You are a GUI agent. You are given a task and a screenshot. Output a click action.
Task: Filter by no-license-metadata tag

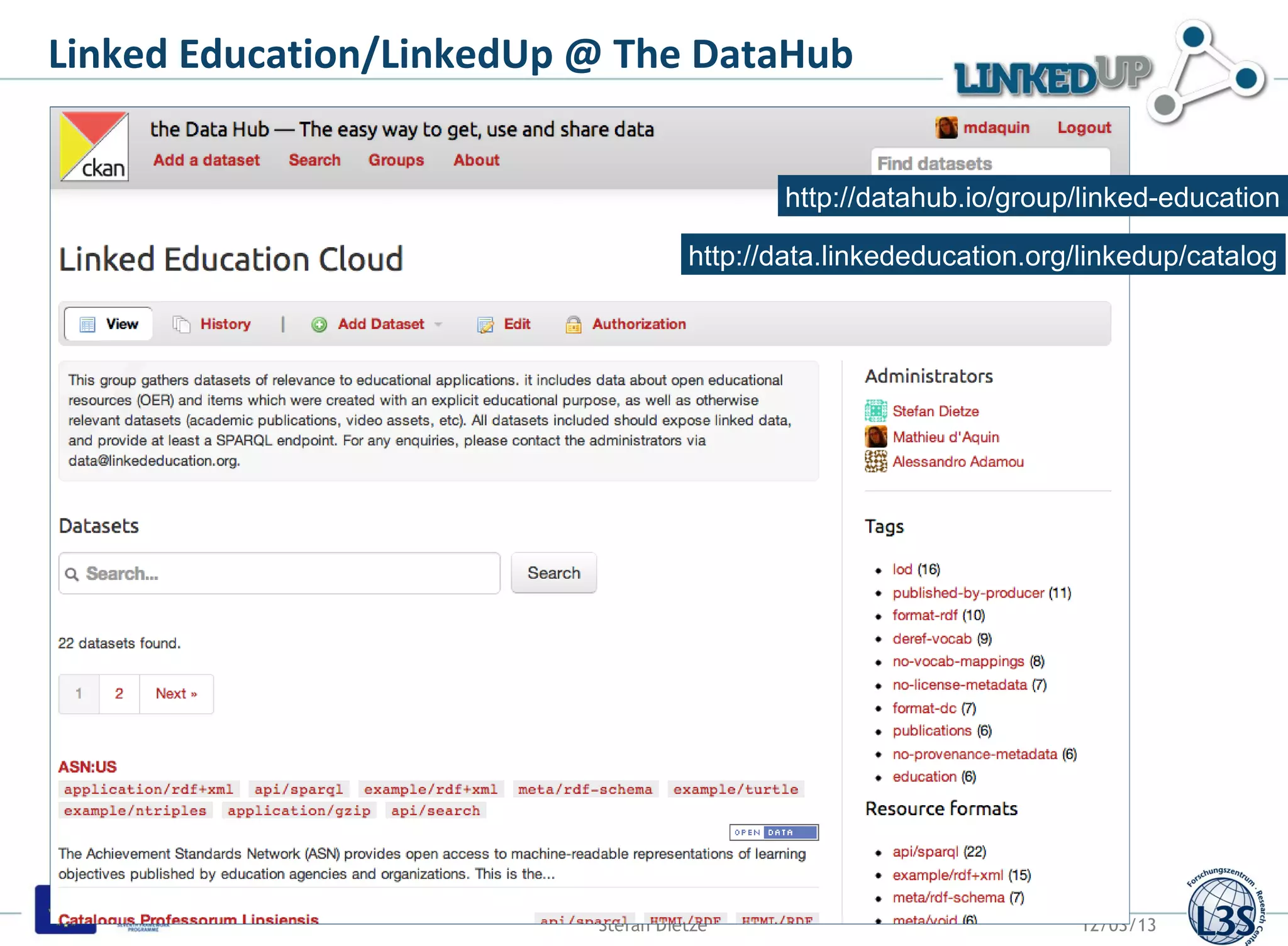coord(960,684)
